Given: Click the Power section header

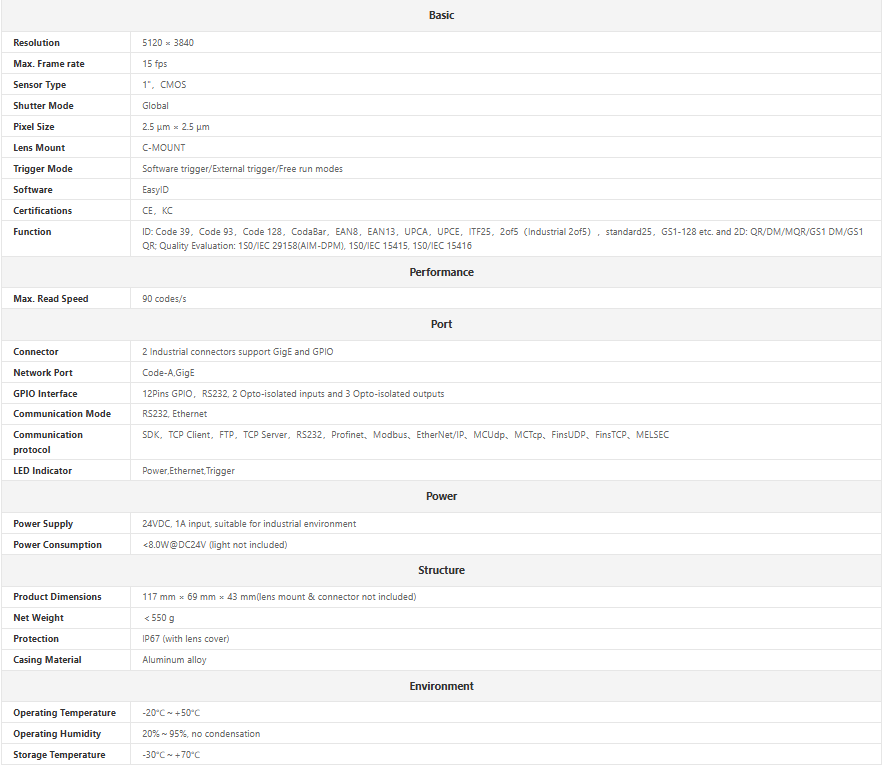Looking at the screenshot, I should [441, 496].
